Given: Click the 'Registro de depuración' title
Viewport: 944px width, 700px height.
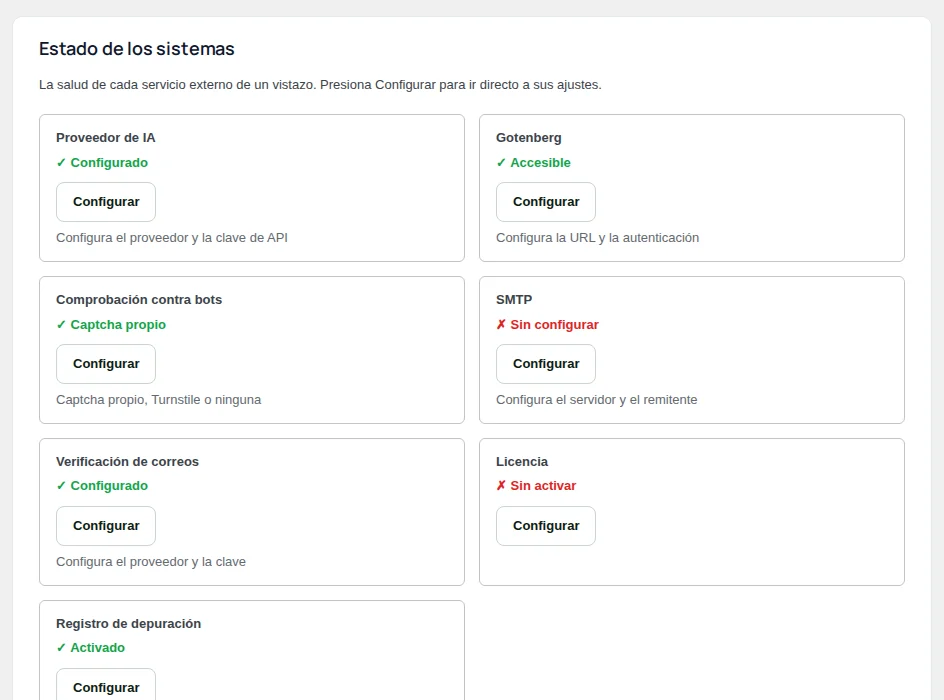Looking at the screenshot, I should click(x=128, y=624).
